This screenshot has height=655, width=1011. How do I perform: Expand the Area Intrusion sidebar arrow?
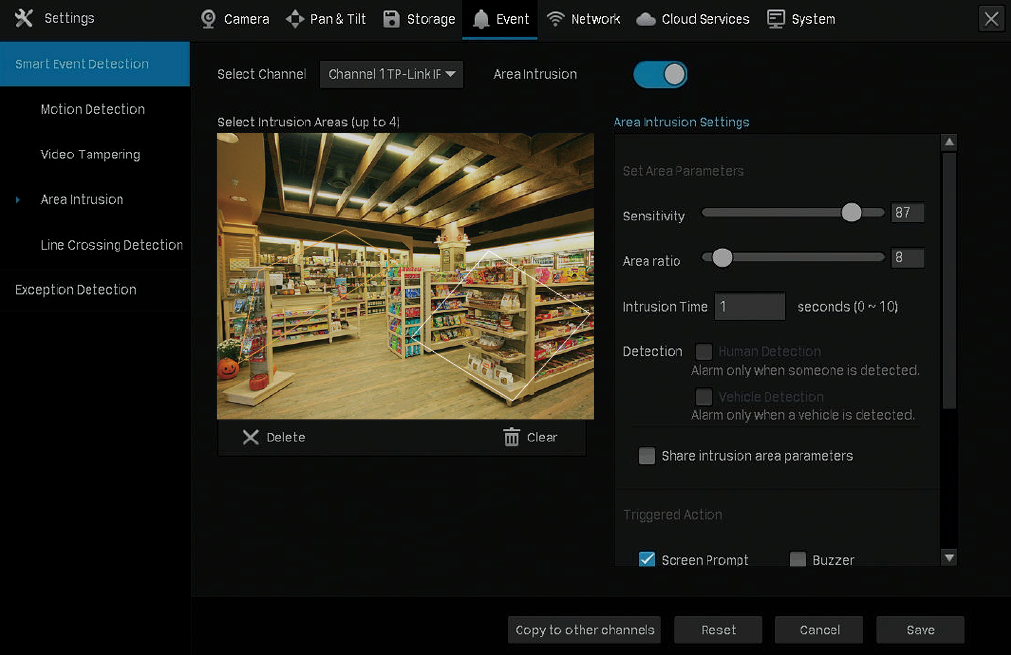coord(17,200)
